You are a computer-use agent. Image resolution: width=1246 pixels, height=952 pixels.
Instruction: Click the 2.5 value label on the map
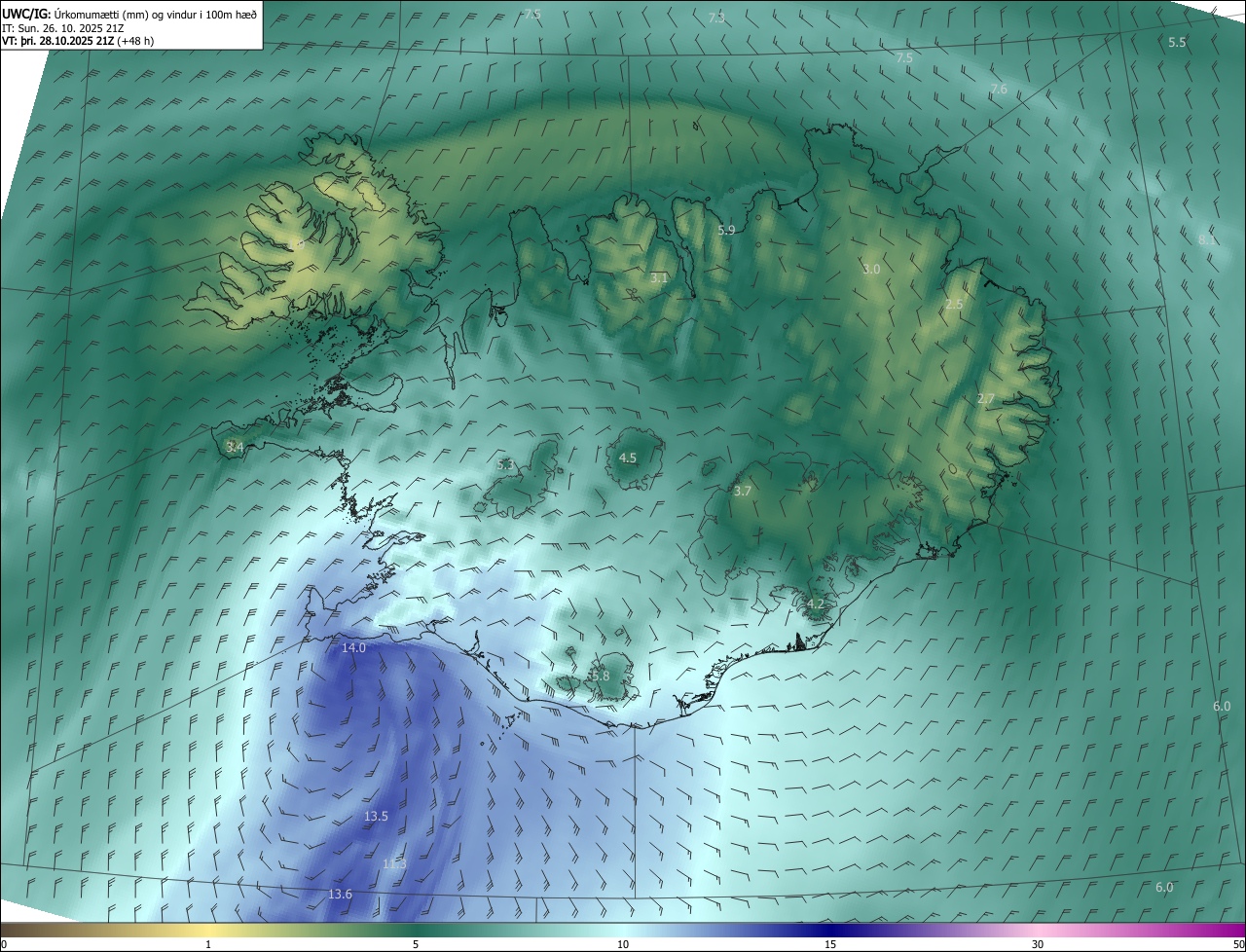[954, 305]
